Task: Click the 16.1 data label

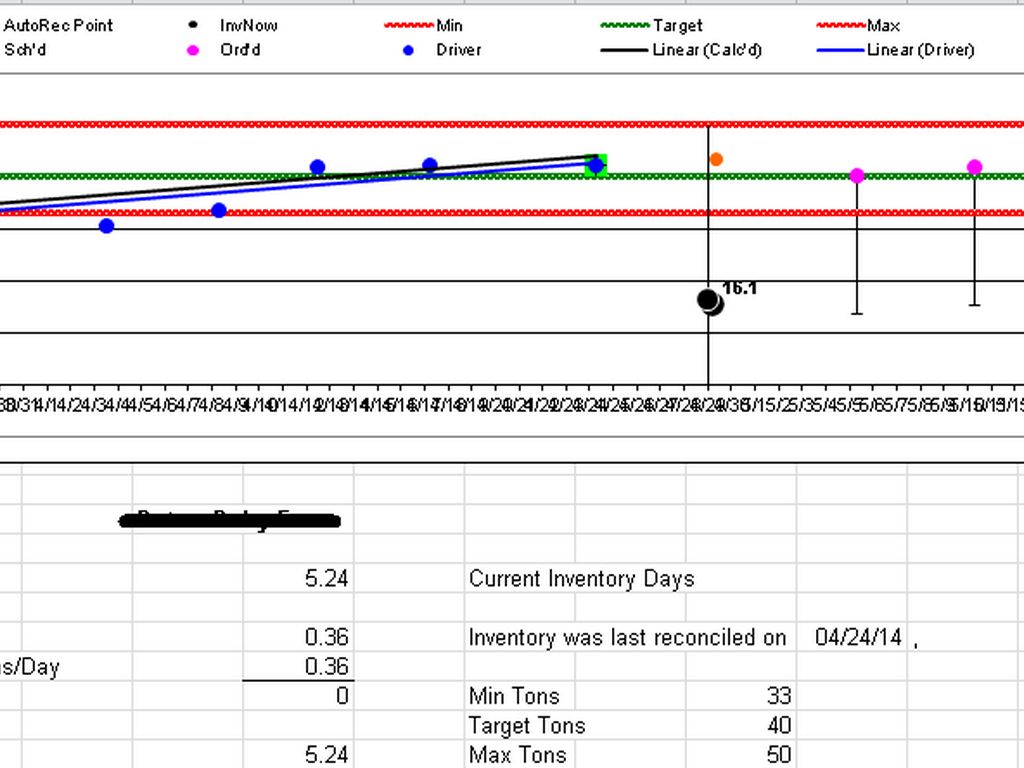Action: coord(740,288)
